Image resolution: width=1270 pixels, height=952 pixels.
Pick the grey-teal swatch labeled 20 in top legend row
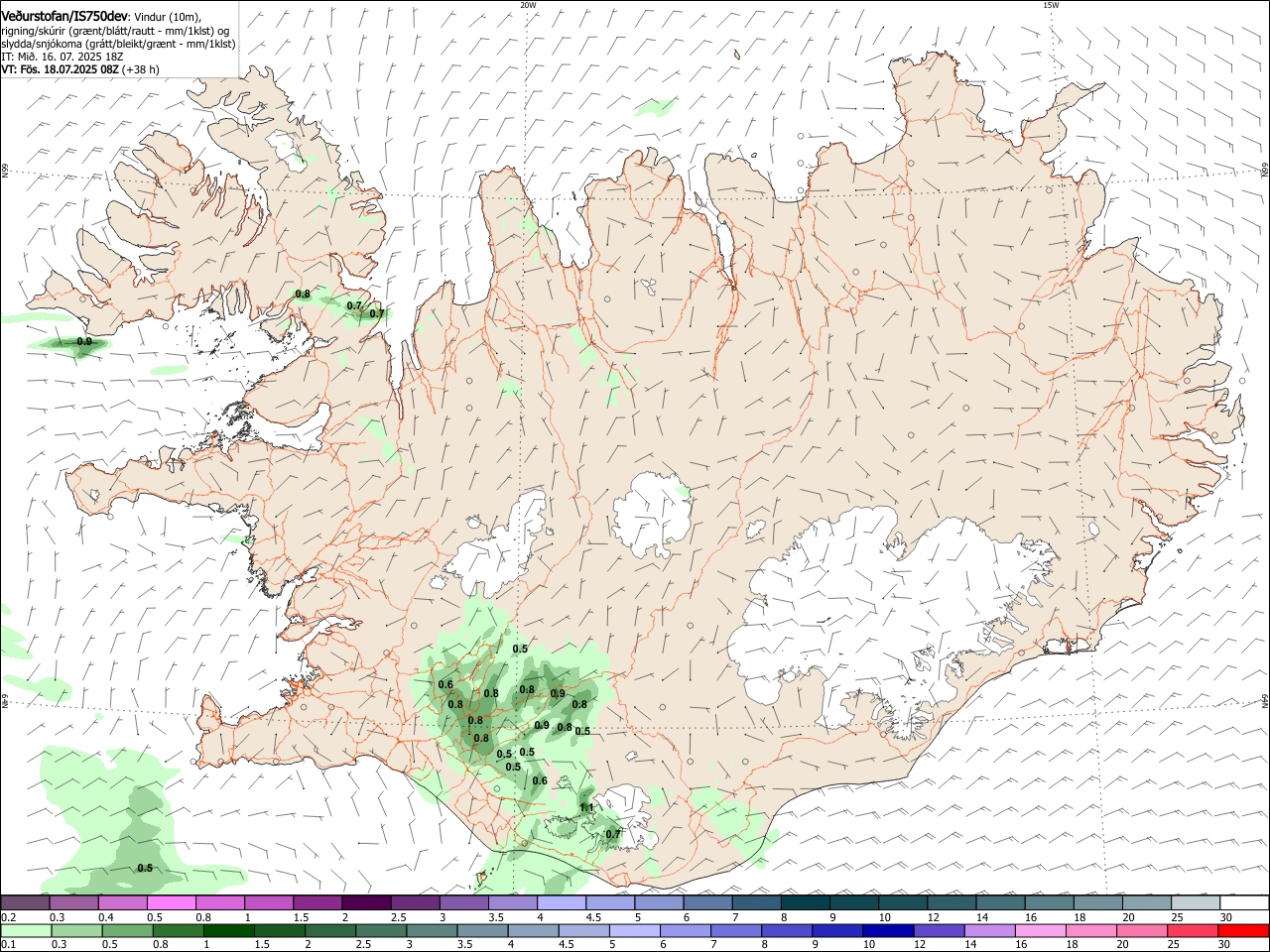(1147, 903)
